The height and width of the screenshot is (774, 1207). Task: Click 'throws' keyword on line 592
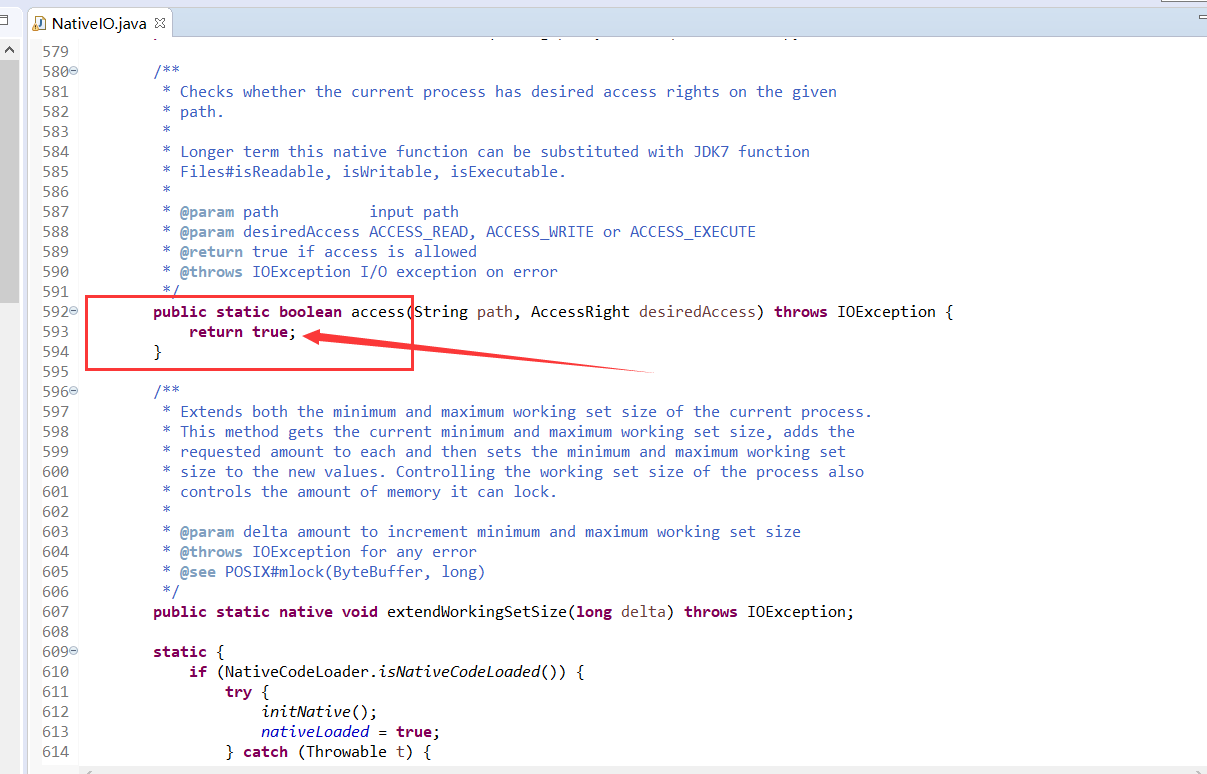click(x=801, y=311)
